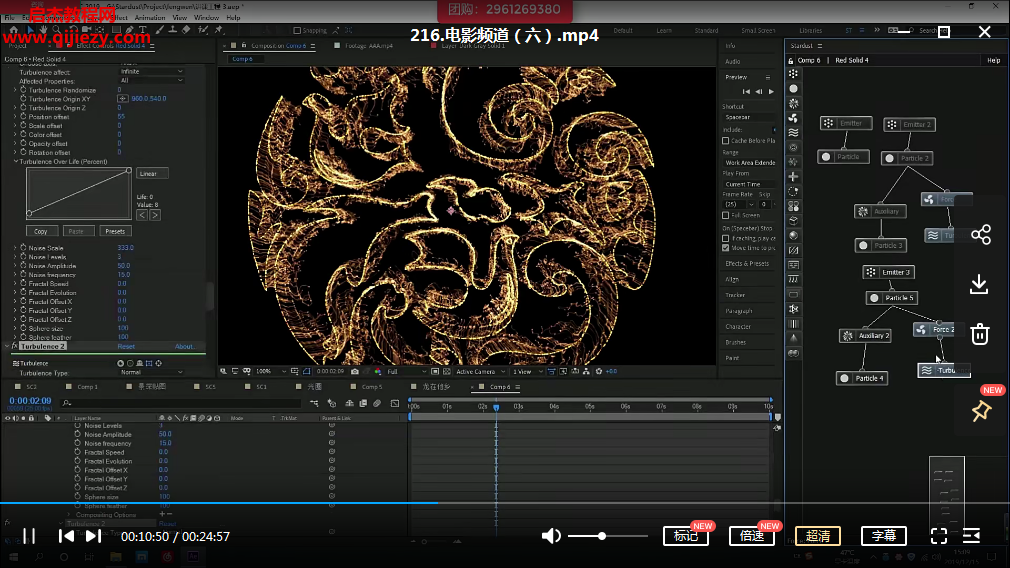Open the Effects & Presets panel tab
1010x568 pixels.
point(747,263)
